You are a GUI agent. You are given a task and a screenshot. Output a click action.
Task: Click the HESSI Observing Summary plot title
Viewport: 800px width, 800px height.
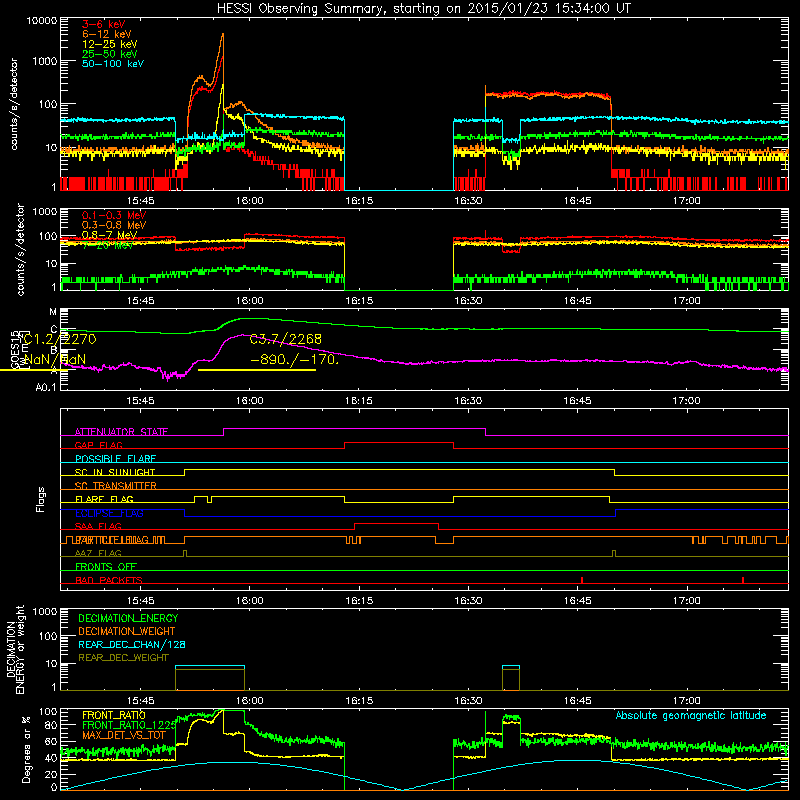click(x=423, y=9)
